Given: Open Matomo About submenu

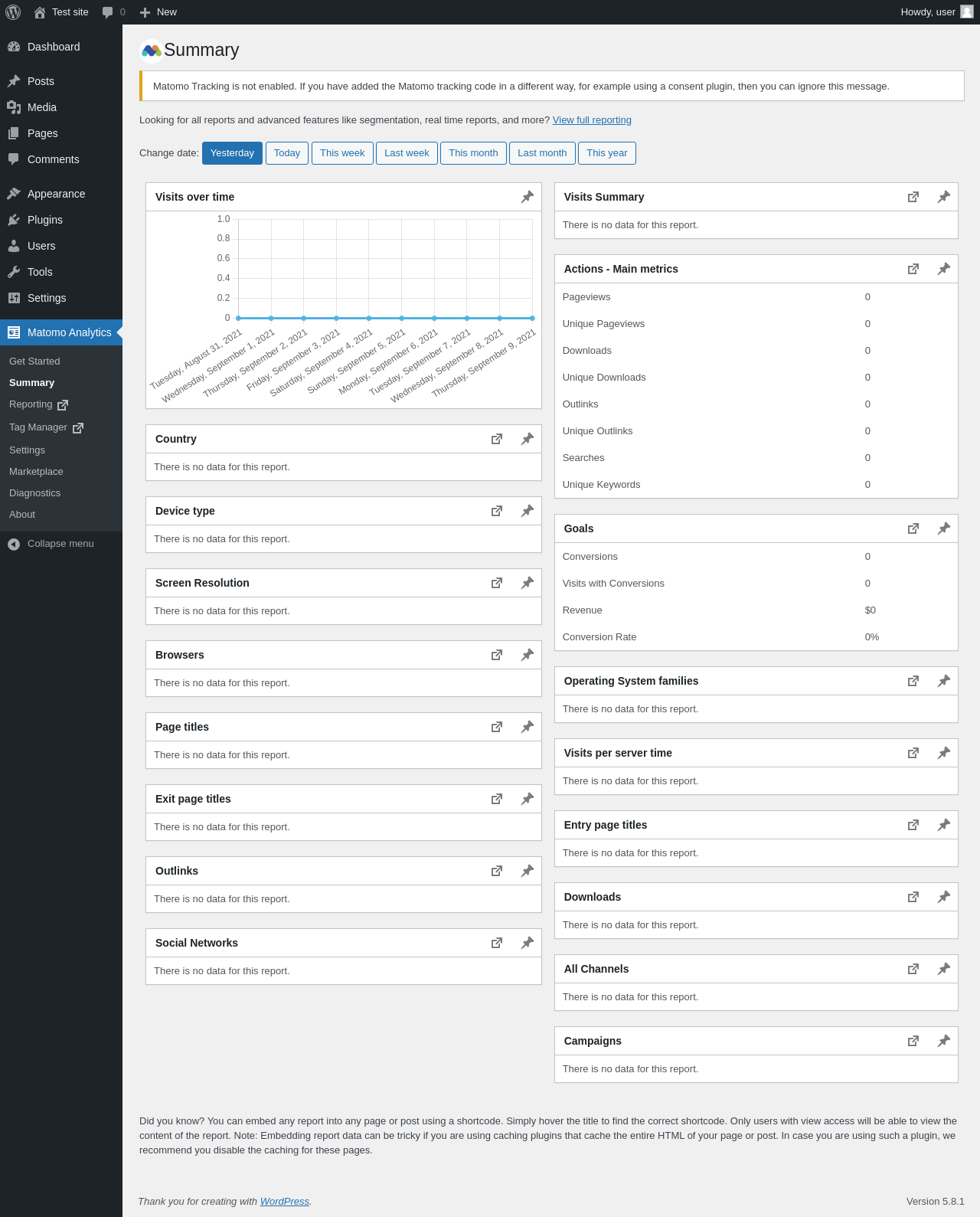Looking at the screenshot, I should pyautogui.click(x=61, y=515).
